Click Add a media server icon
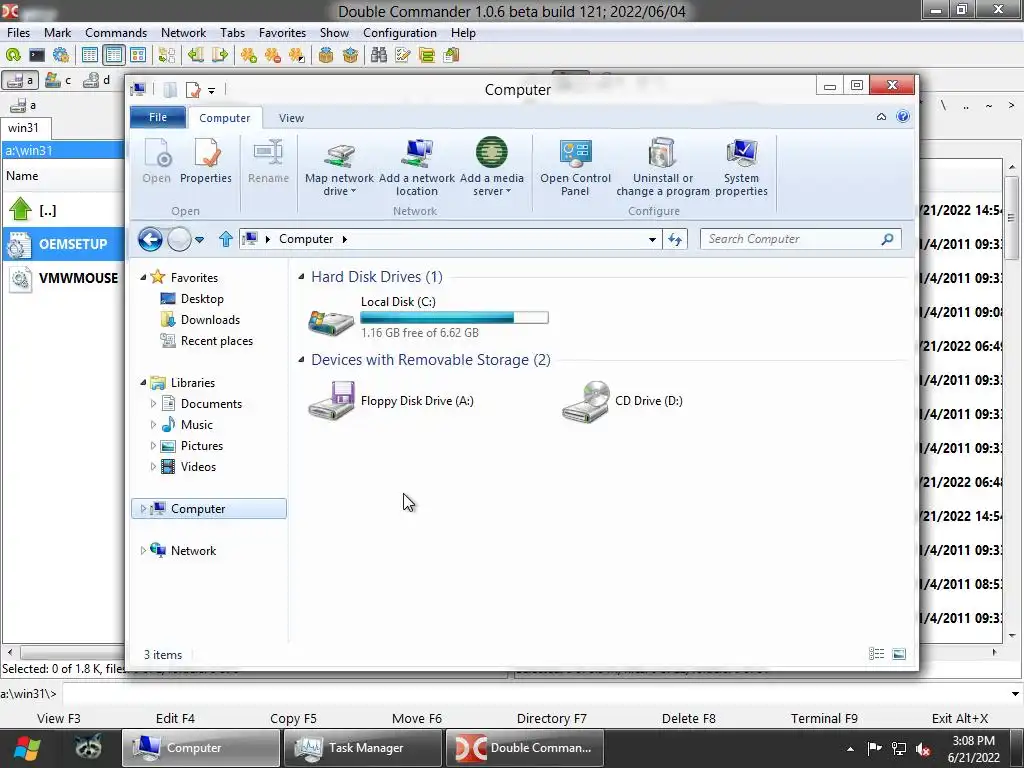This screenshot has width=1024, height=768. (492, 154)
